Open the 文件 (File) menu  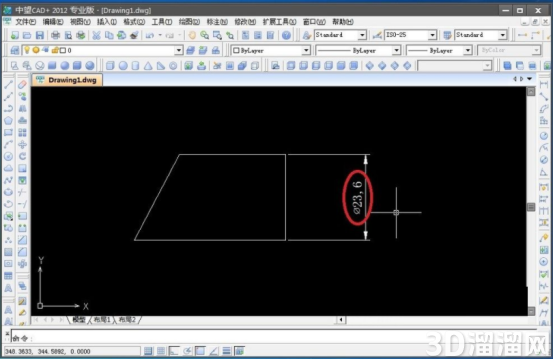[x=25, y=22]
